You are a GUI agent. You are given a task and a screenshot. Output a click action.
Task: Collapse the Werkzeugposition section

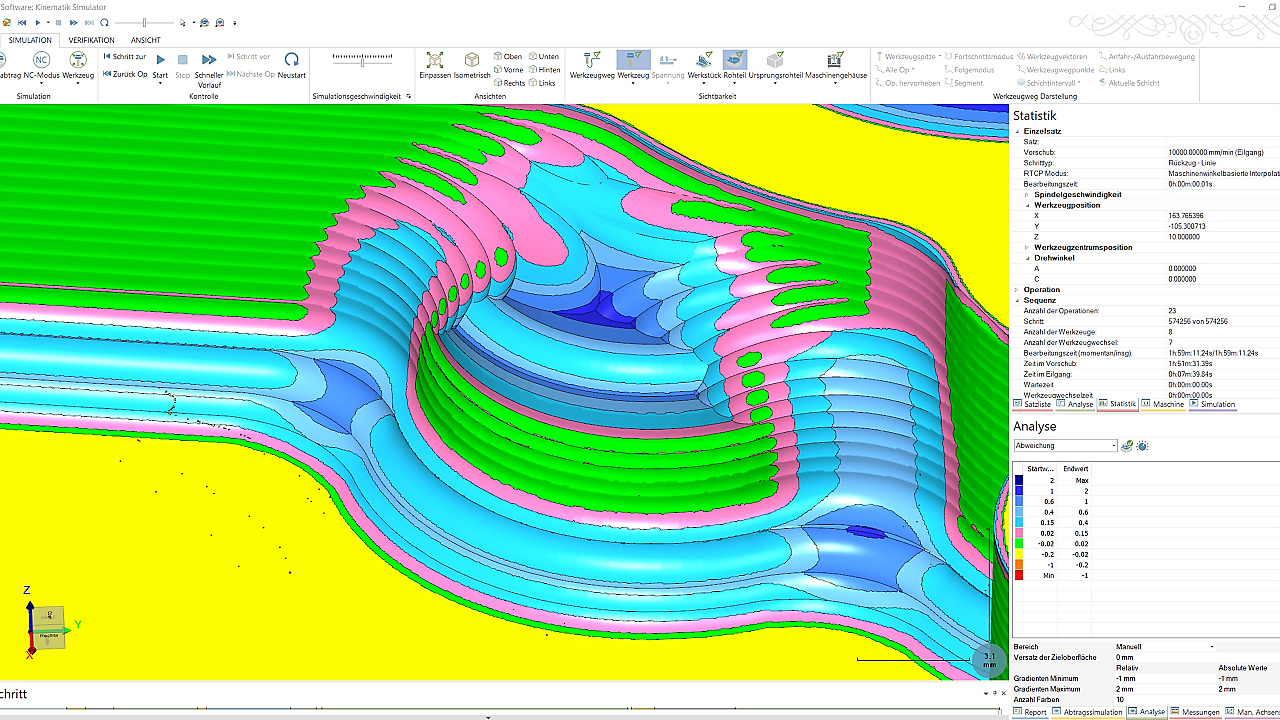point(1027,205)
